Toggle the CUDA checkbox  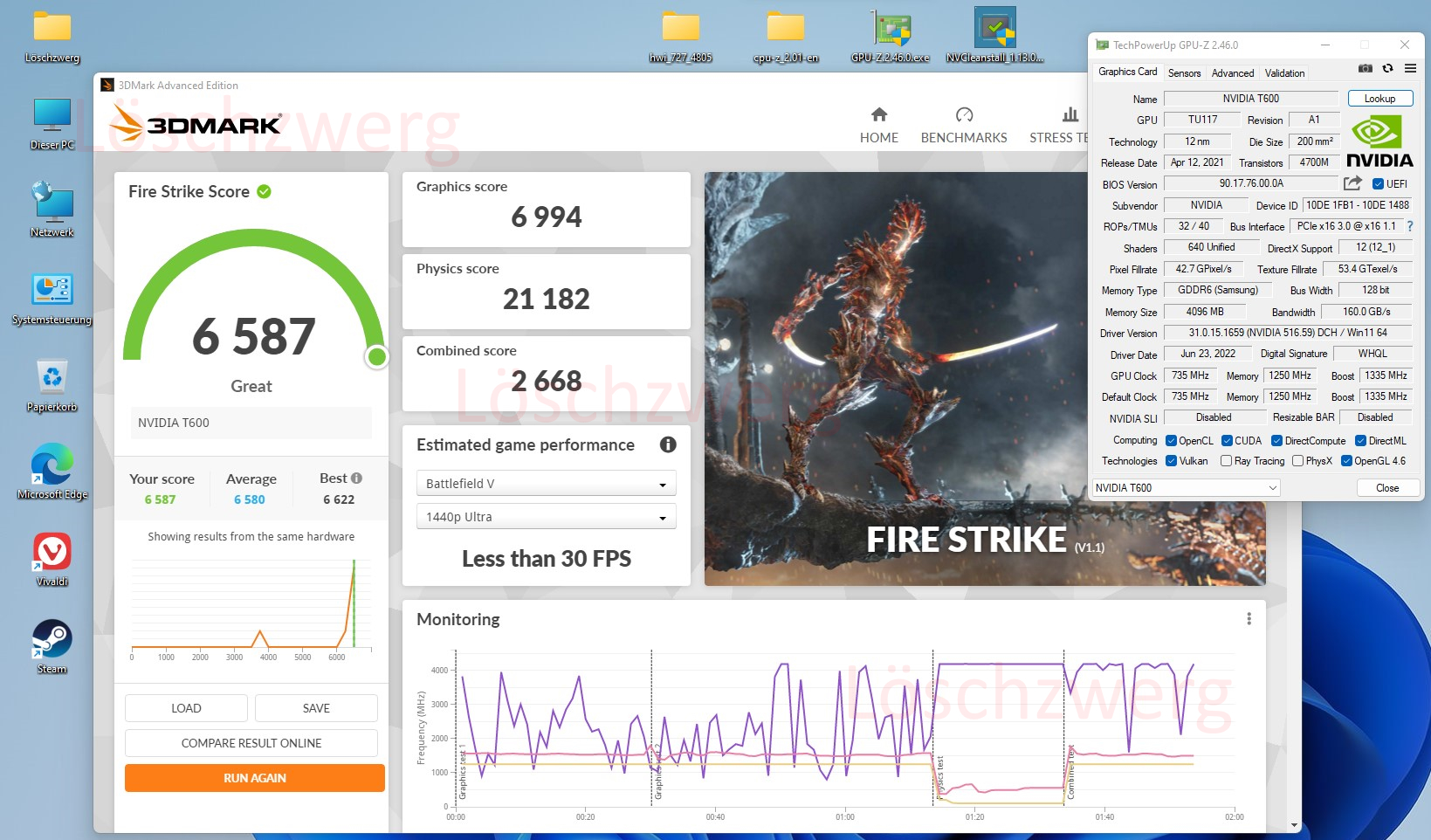(1227, 441)
